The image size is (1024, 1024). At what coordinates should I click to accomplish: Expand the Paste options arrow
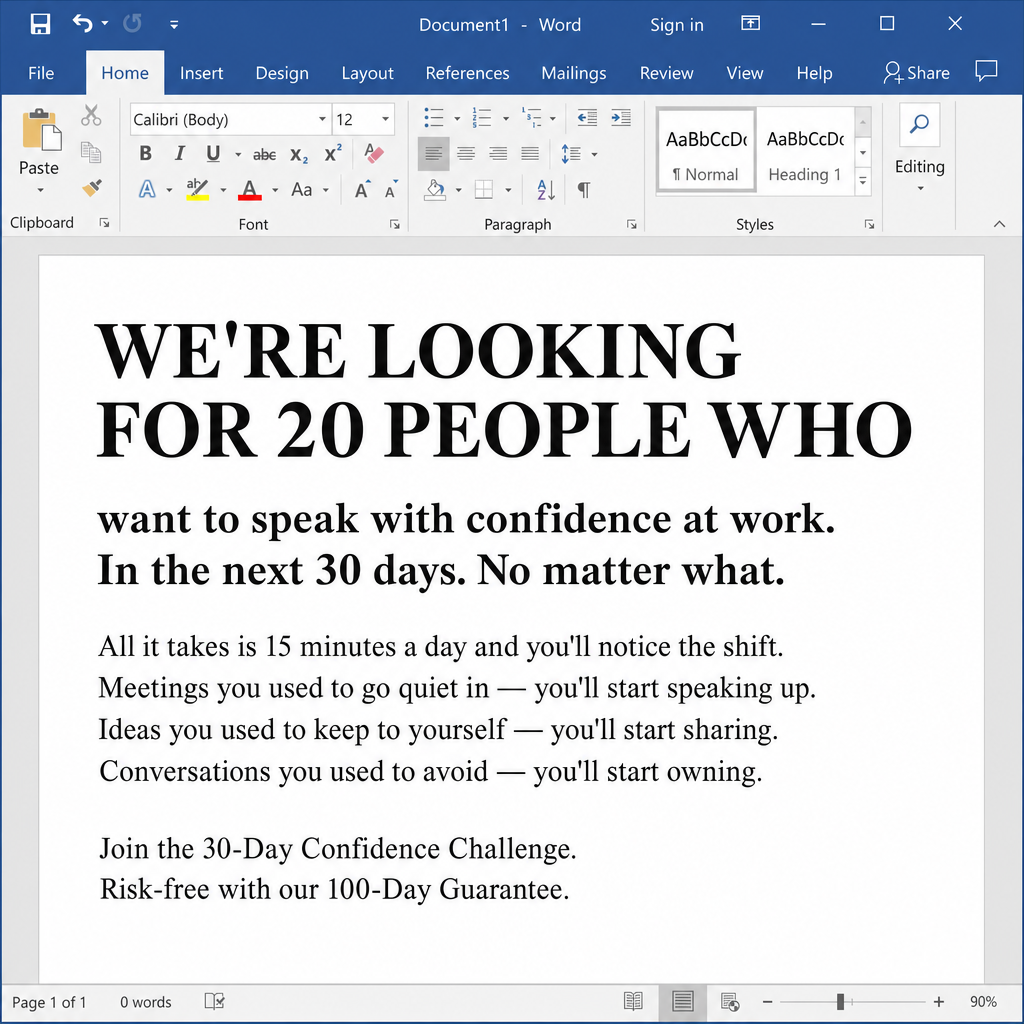tap(40, 190)
